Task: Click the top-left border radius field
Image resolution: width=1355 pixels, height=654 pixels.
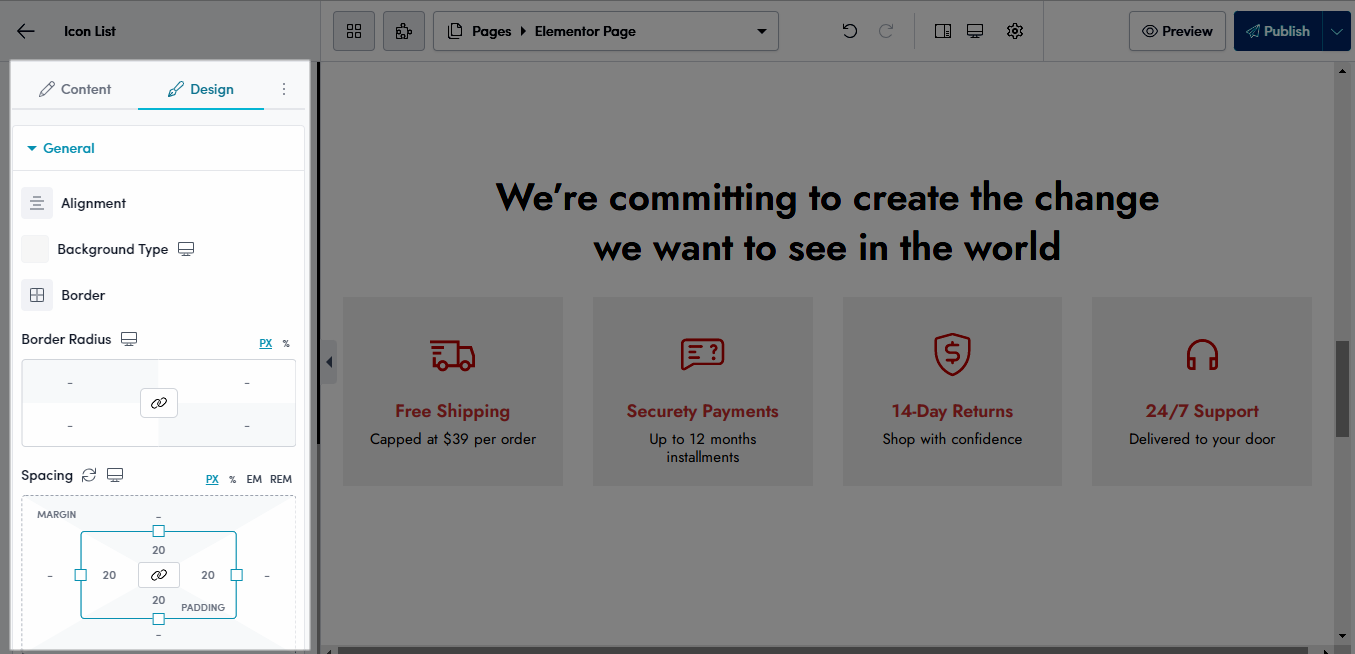Action: (x=70, y=382)
